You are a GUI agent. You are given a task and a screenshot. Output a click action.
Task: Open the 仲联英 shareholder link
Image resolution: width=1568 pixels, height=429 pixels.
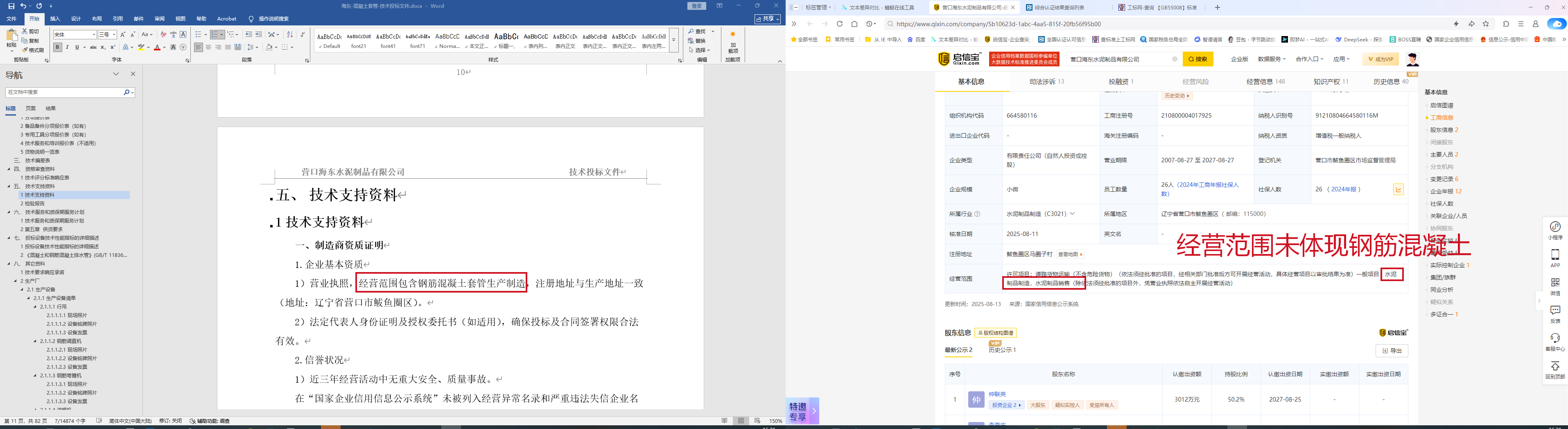tap(997, 394)
